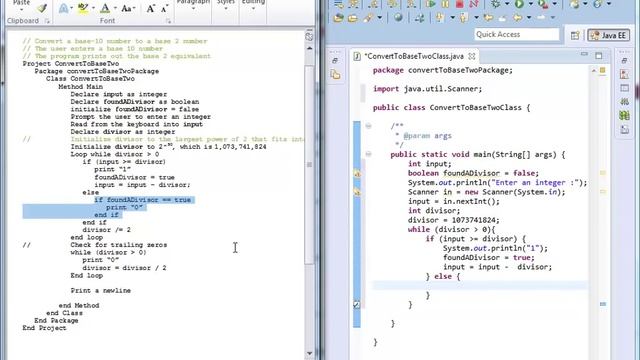Apply Text Effects in Word's Font group

coord(63,8)
